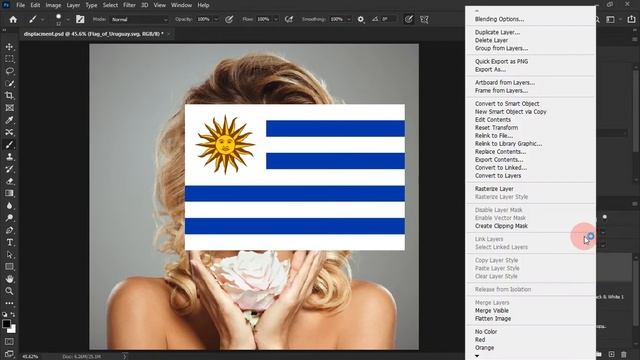Viewport: 640px width, 360px height.
Task: Select the Hand tool
Action: 9,279
